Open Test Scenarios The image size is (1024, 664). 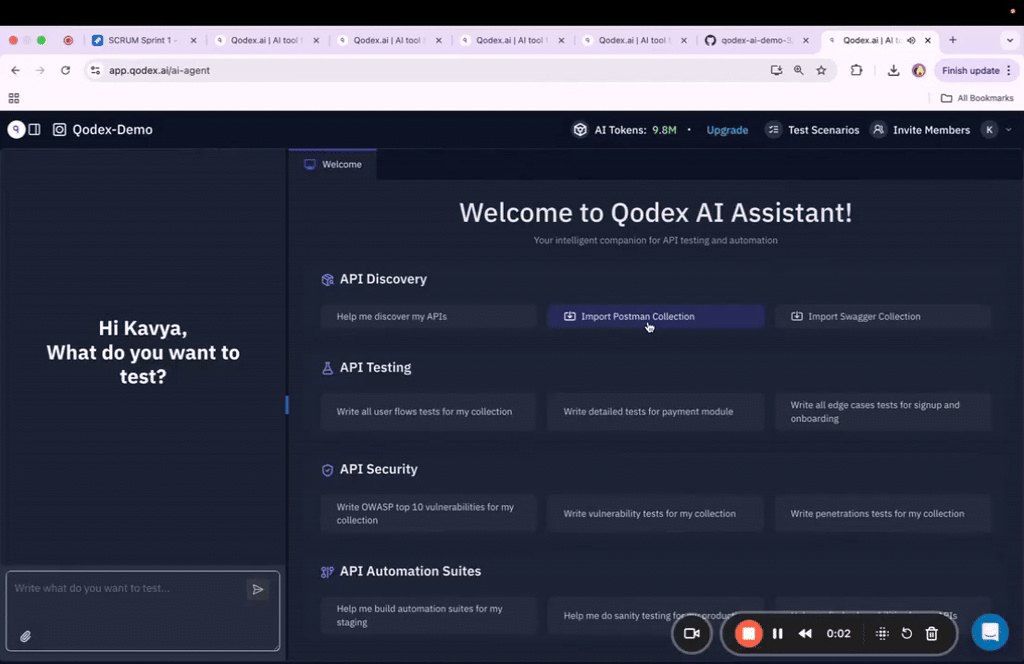click(x=813, y=130)
